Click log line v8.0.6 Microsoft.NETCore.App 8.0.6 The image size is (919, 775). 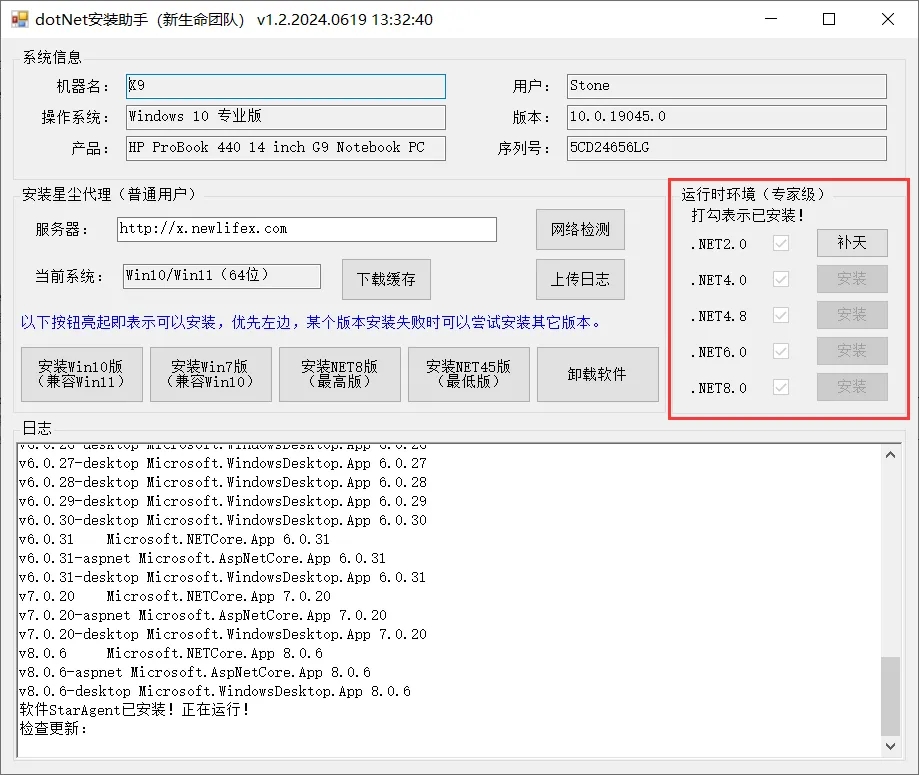coord(171,653)
